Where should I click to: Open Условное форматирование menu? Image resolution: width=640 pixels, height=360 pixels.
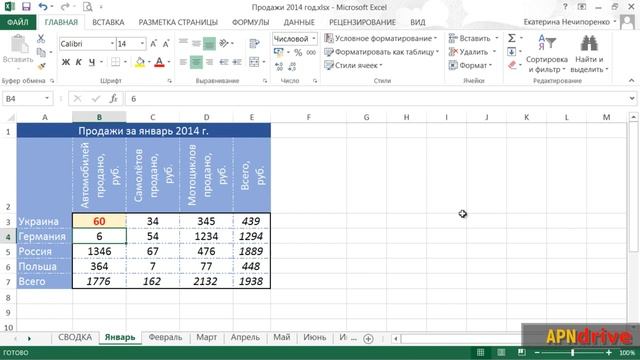click(381, 38)
